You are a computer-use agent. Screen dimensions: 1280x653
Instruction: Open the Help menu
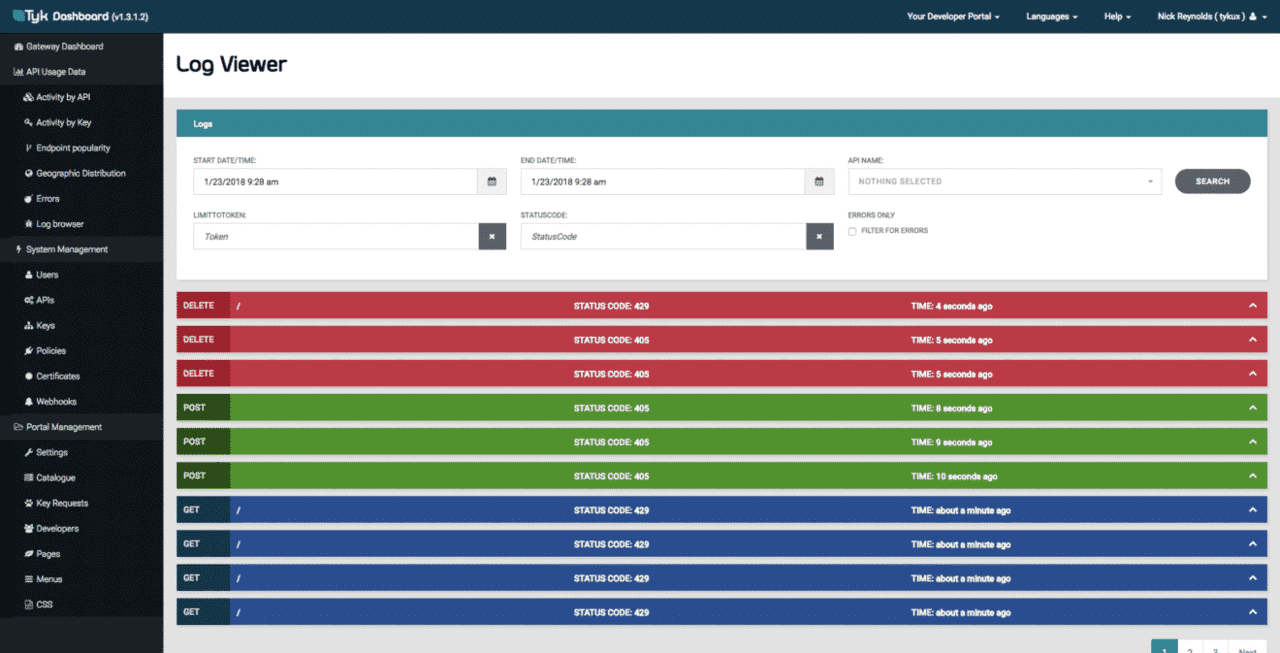tap(1117, 17)
